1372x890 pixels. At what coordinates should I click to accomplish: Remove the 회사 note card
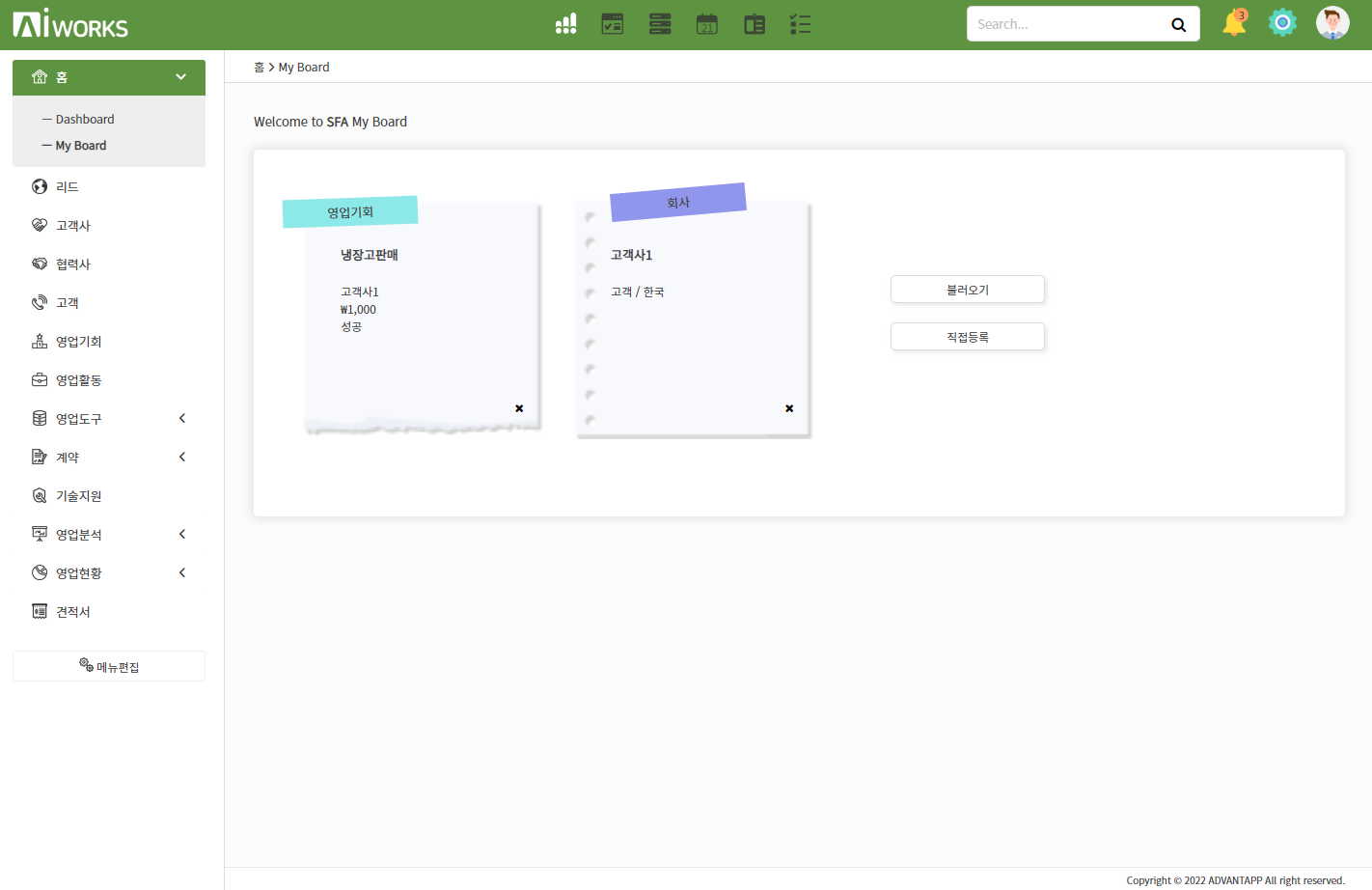tap(789, 408)
